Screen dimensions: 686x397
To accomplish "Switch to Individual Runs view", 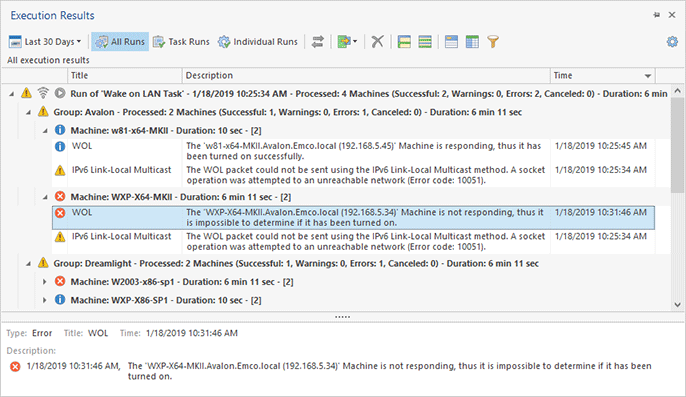I will [258, 42].
